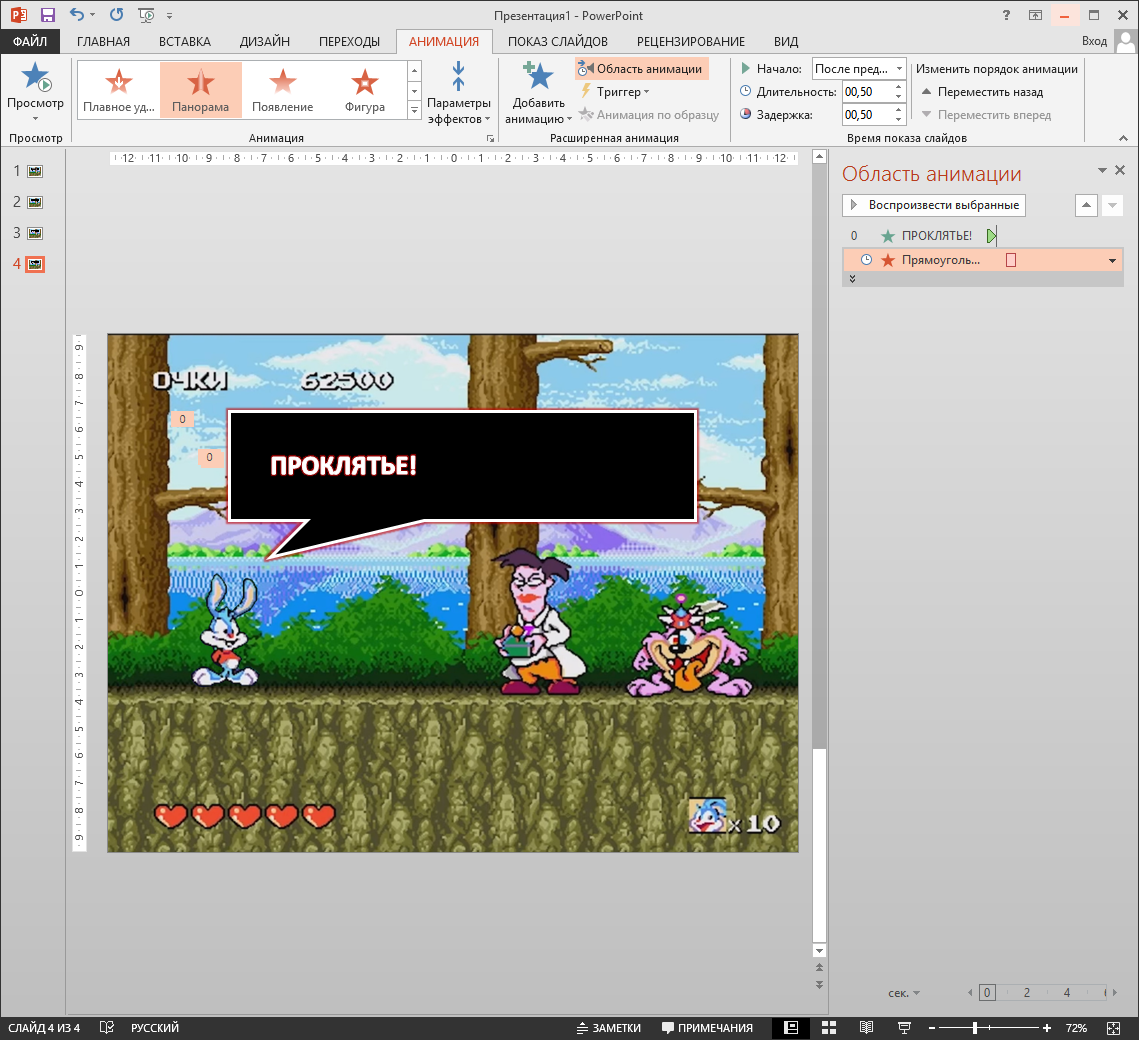The image size is (1139, 1040).
Task: Go to previous slide double-arrow button
Action: (x=819, y=967)
